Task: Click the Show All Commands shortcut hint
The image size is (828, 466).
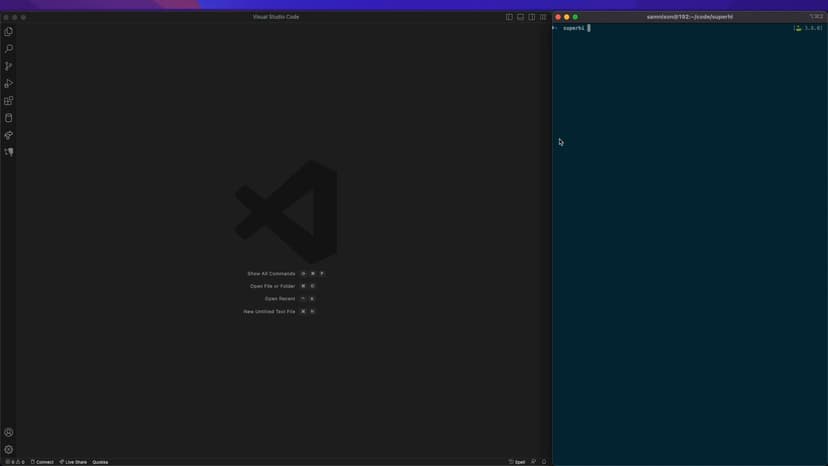Action: point(271,274)
